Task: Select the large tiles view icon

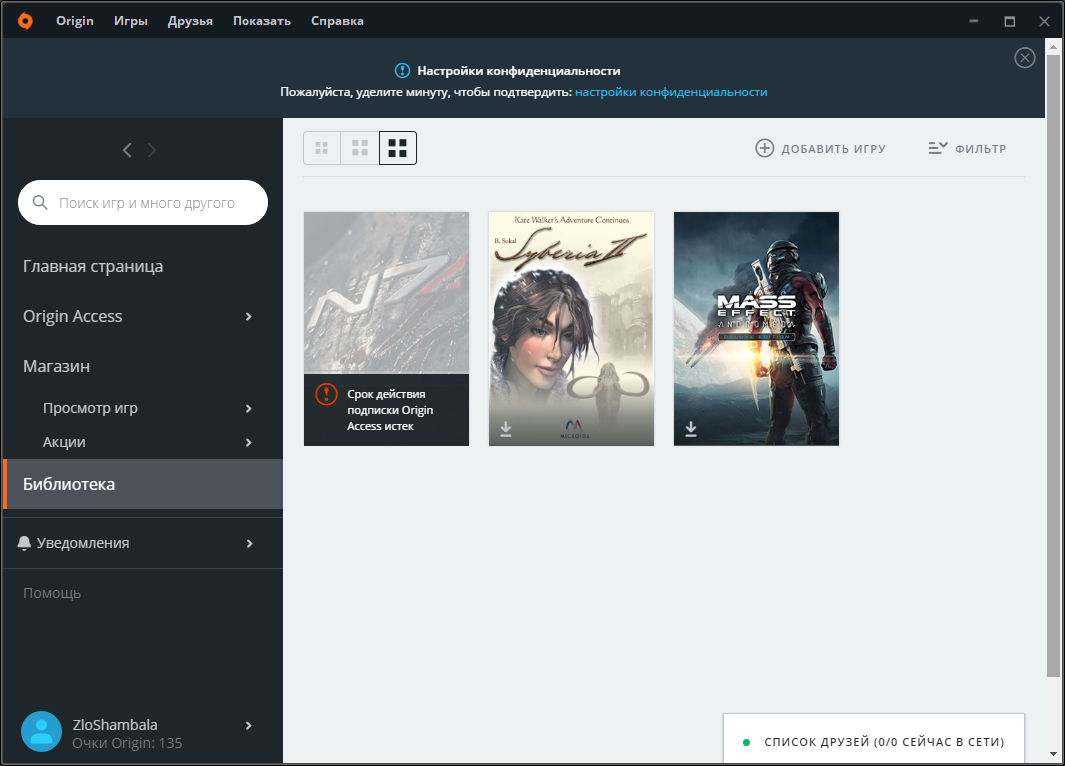Action: 398,148
